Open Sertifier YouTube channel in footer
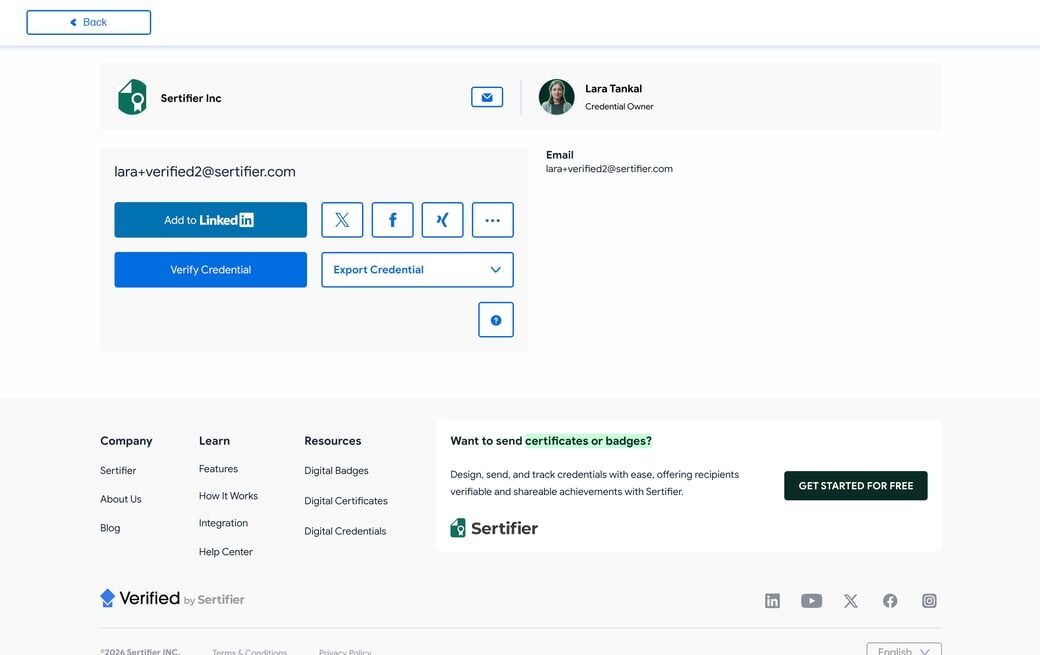Viewport: 1040px width, 655px height. [x=811, y=601]
